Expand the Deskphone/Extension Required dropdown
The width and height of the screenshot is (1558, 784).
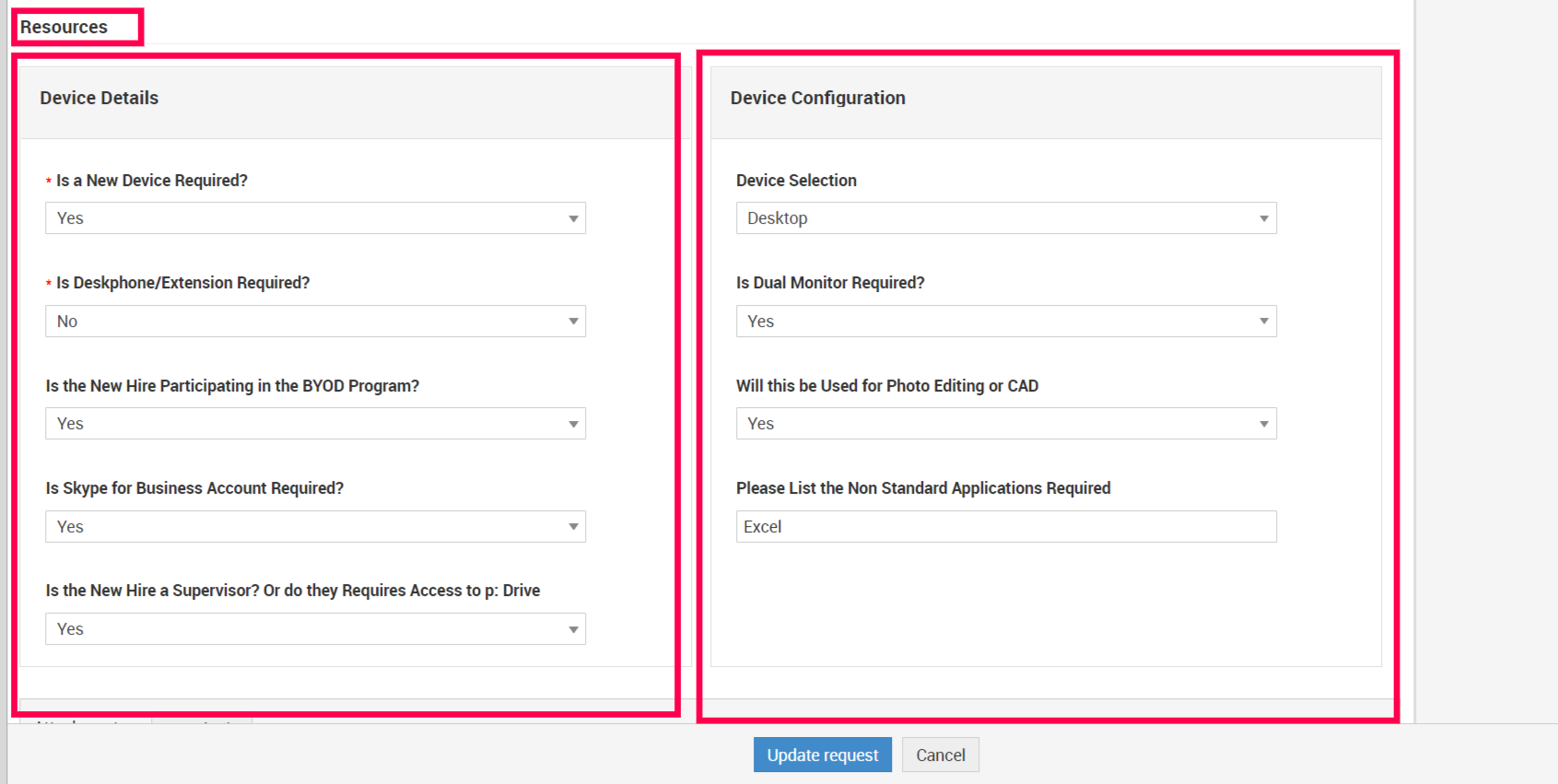(x=315, y=322)
